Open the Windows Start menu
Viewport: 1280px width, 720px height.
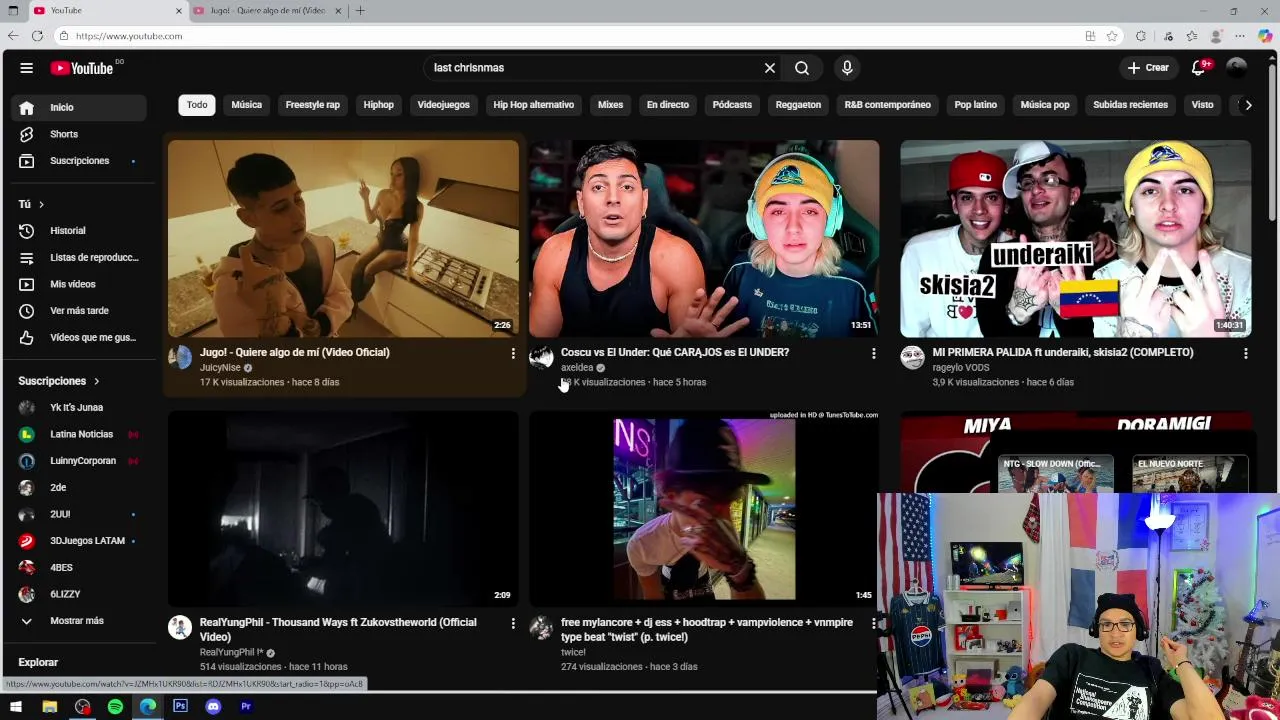click(16, 706)
